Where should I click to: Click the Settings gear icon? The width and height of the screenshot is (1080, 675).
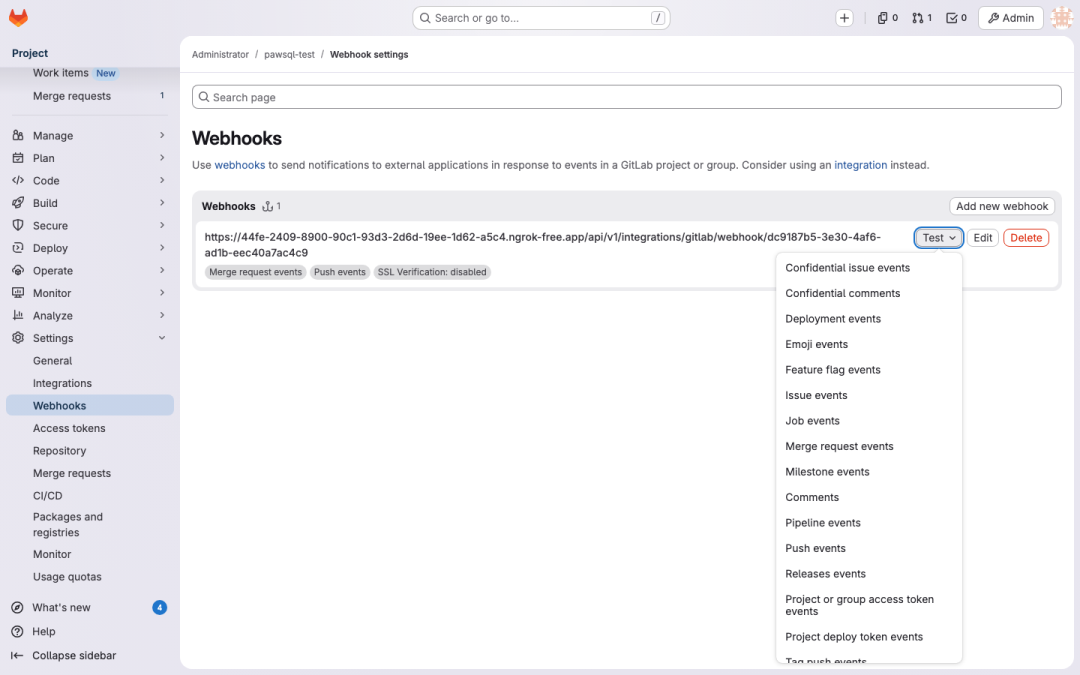coord(18,338)
